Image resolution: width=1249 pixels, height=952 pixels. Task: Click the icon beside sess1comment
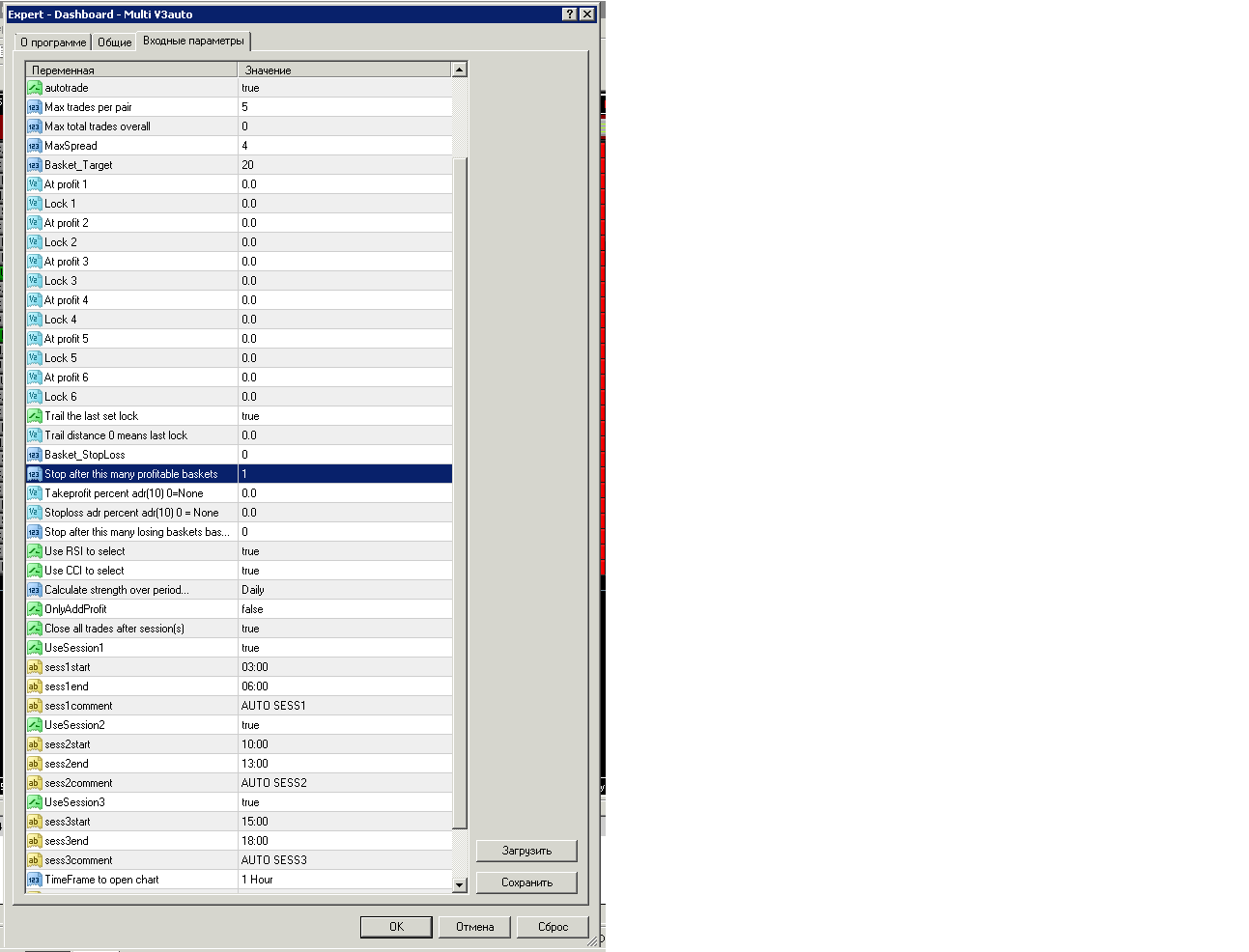point(34,706)
